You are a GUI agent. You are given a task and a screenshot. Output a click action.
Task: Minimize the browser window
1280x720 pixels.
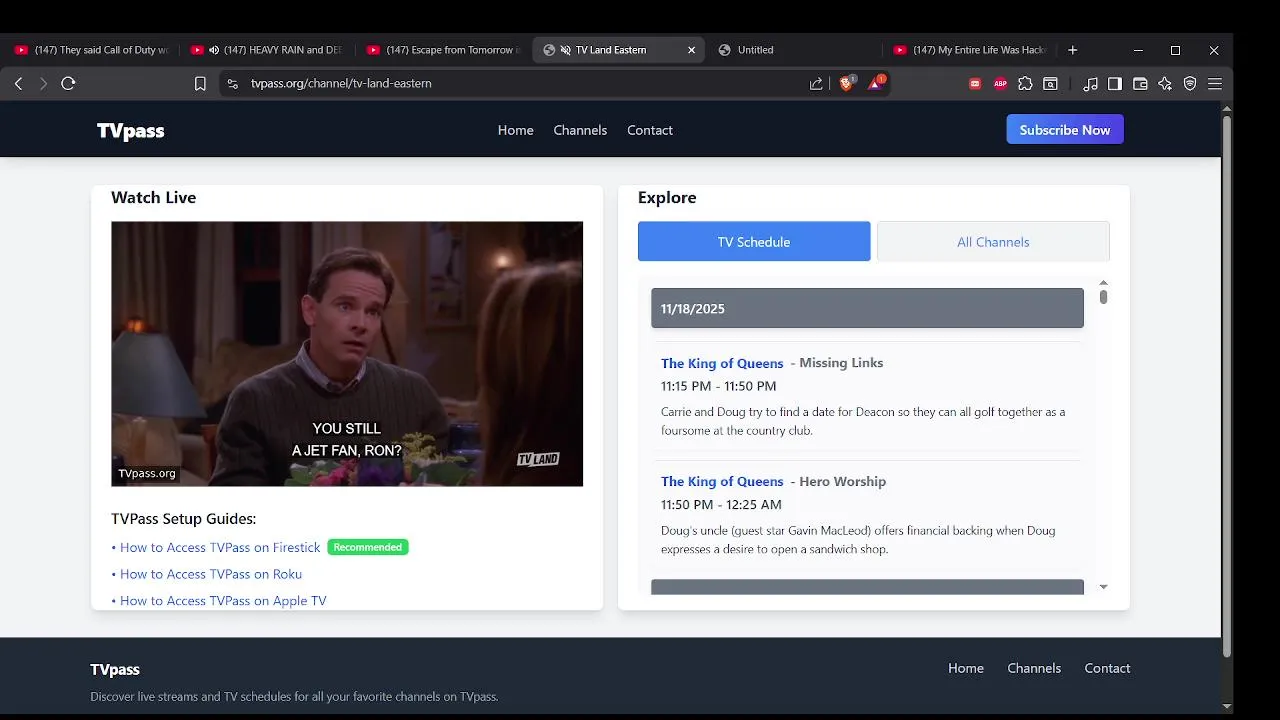click(1138, 50)
